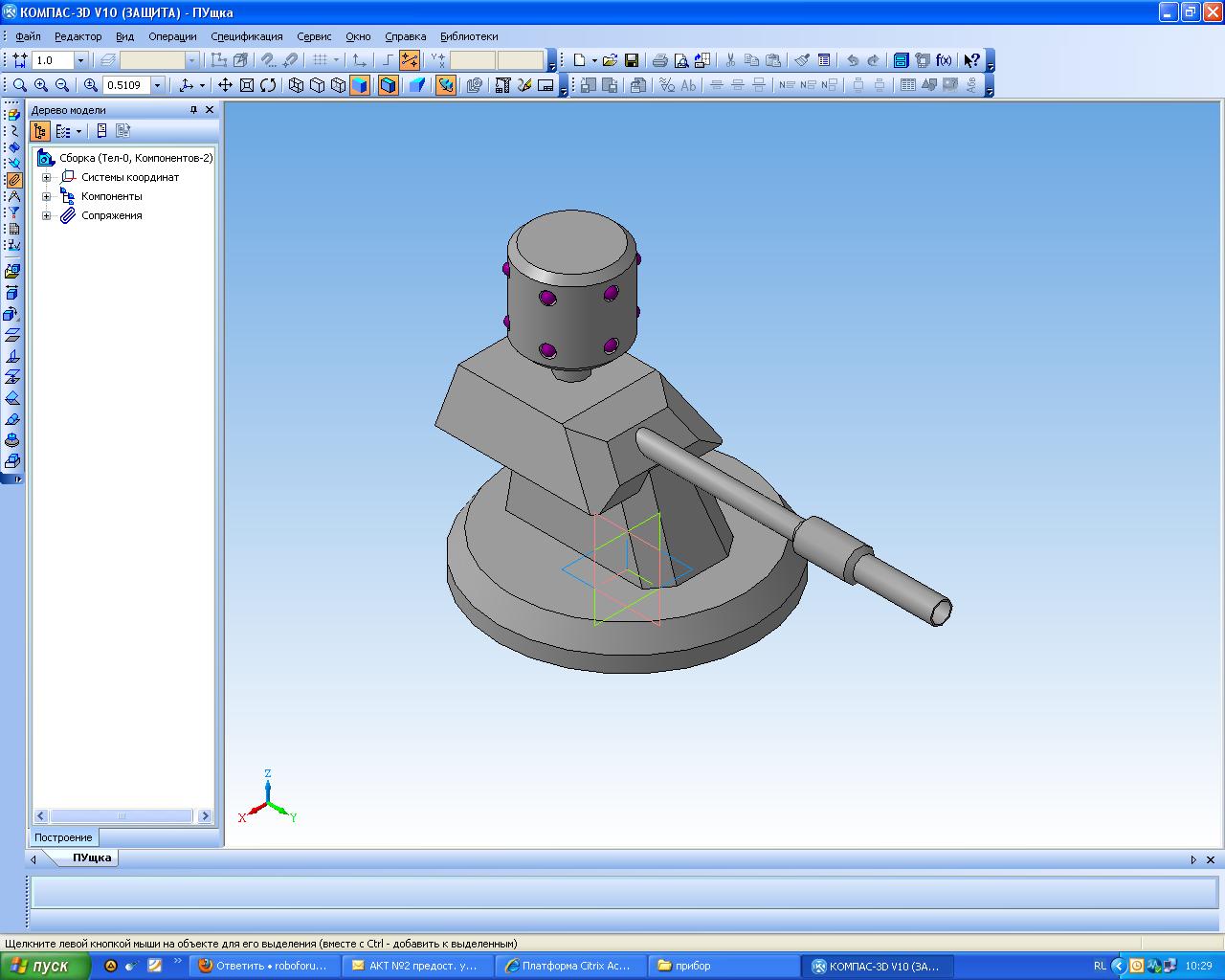Click the Rotate view tool
This screenshot has width=1225, height=980.
(x=268, y=85)
